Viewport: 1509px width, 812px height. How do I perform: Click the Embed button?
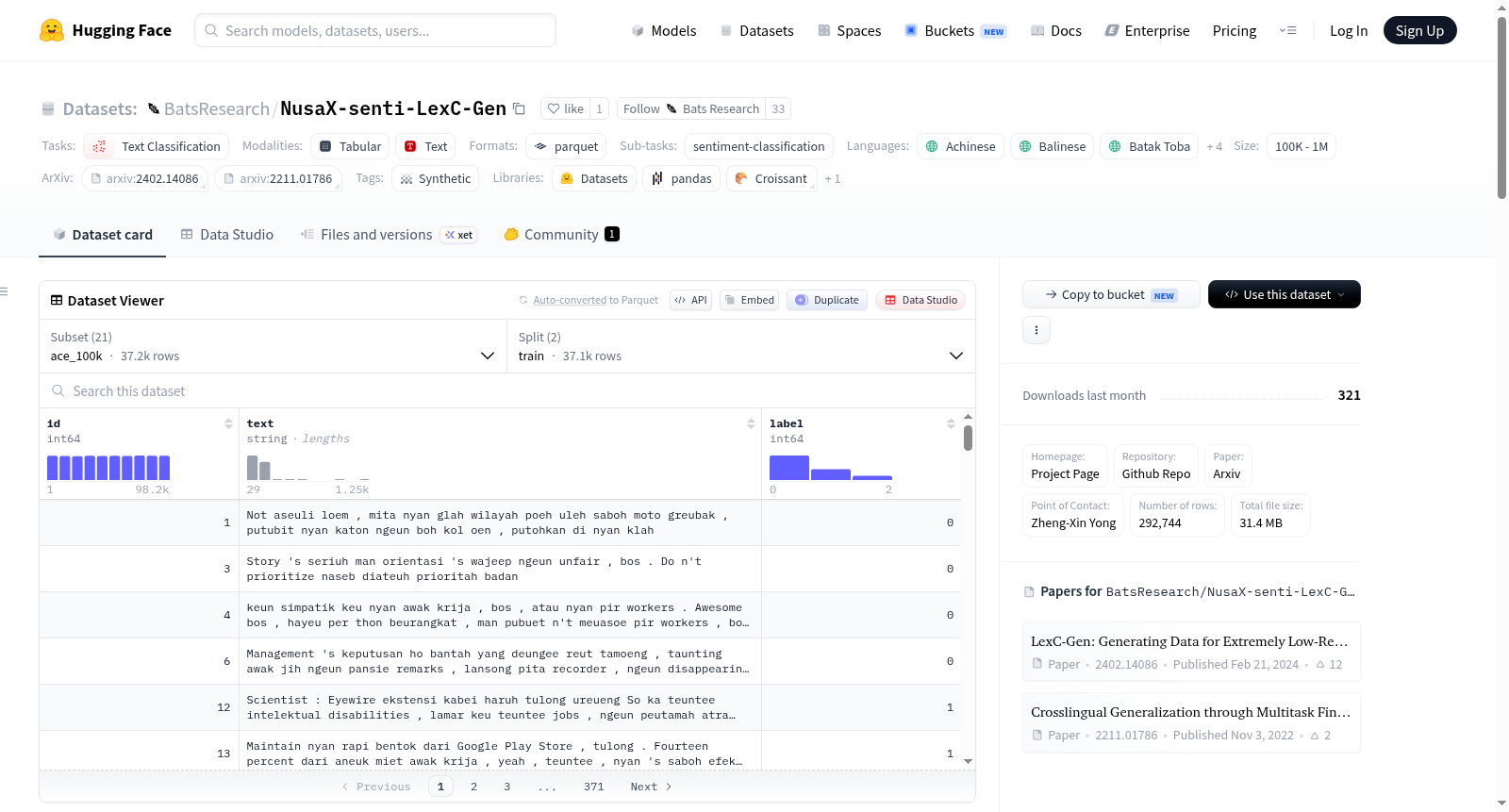(x=749, y=300)
